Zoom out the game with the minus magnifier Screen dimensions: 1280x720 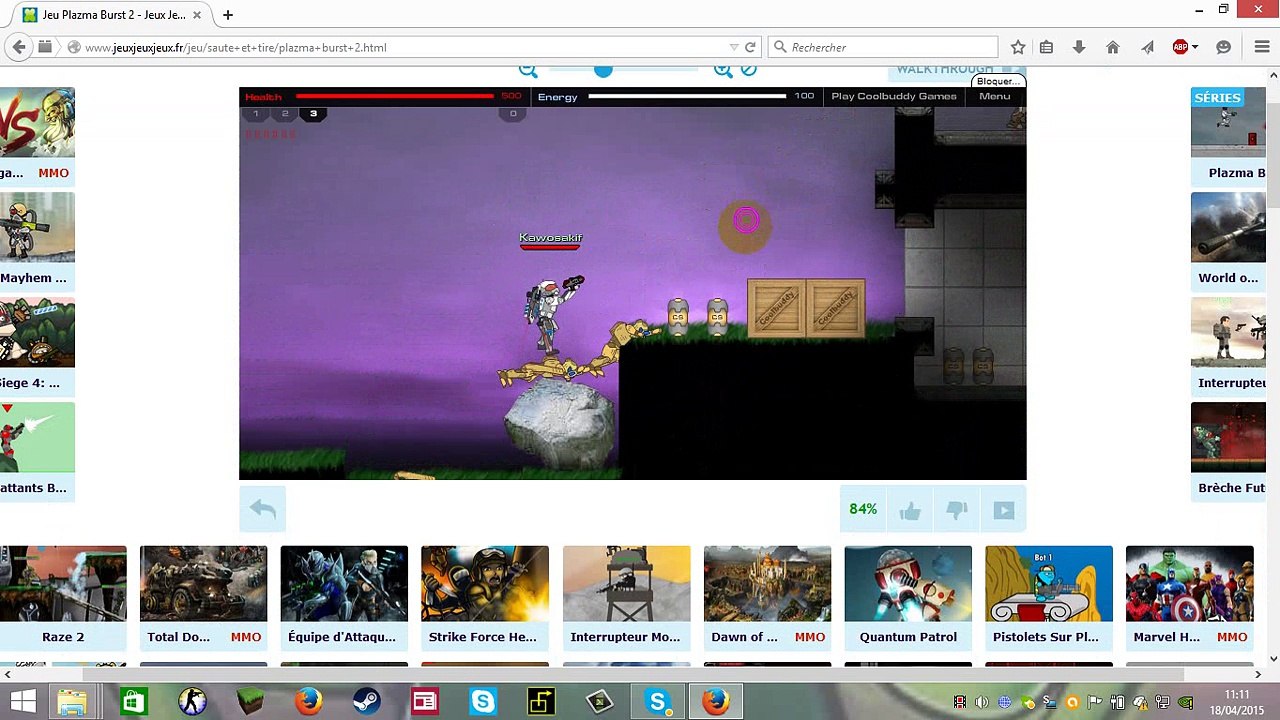tap(528, 69)
